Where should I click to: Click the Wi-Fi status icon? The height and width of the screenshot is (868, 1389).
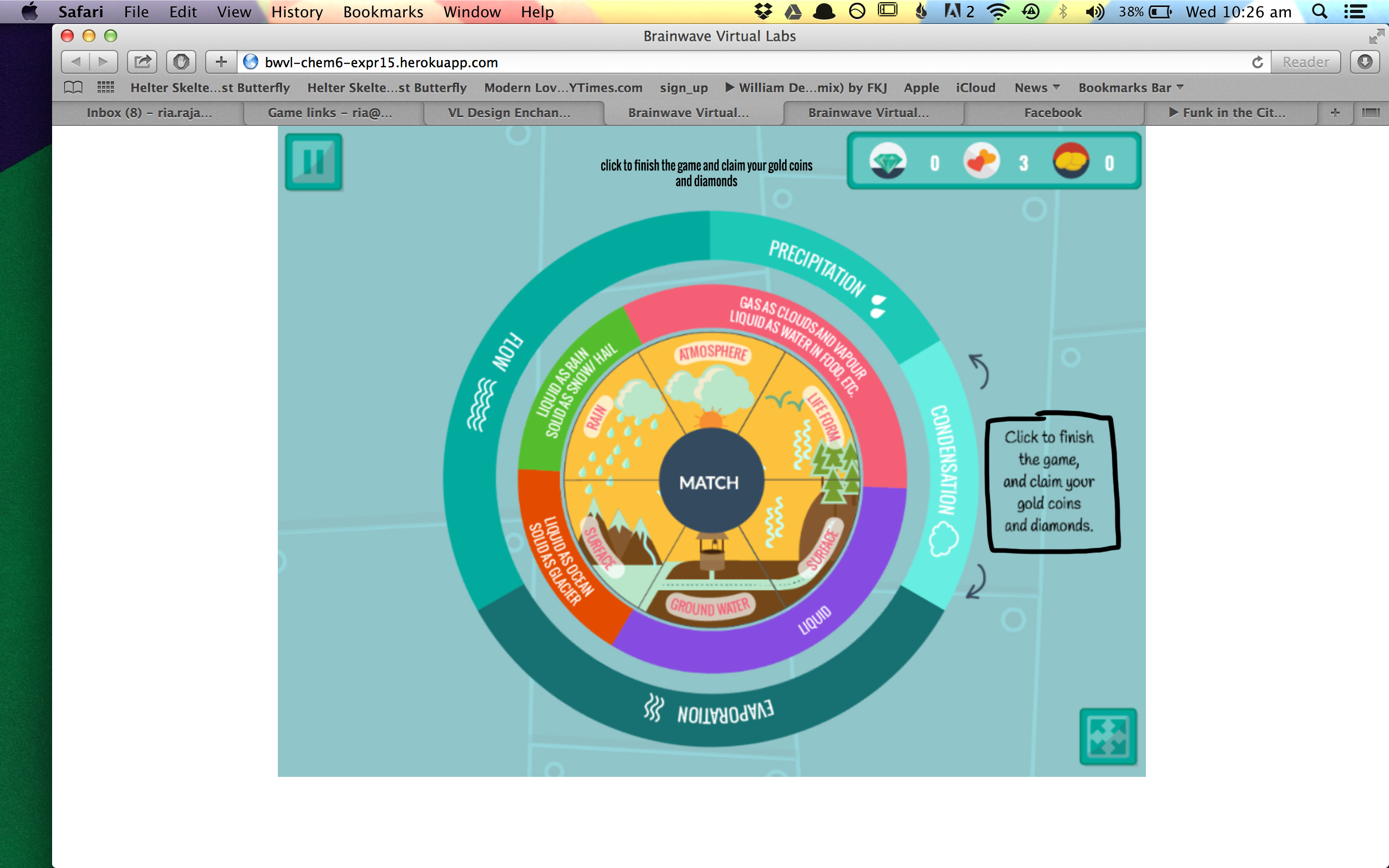point(999,11)
